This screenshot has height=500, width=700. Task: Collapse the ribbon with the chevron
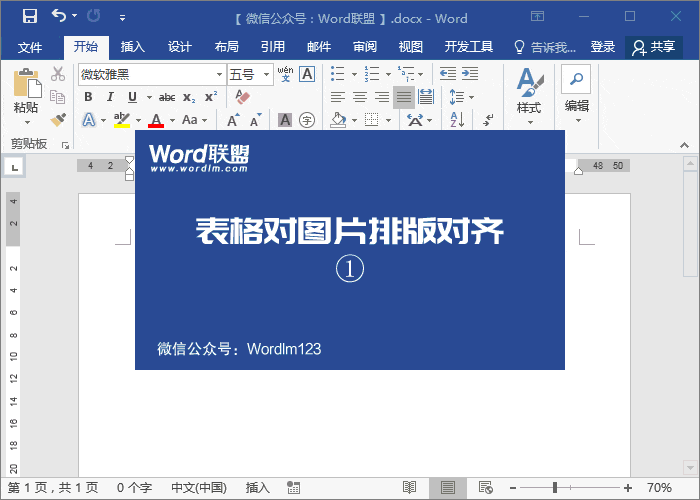[x=684, y=145]
